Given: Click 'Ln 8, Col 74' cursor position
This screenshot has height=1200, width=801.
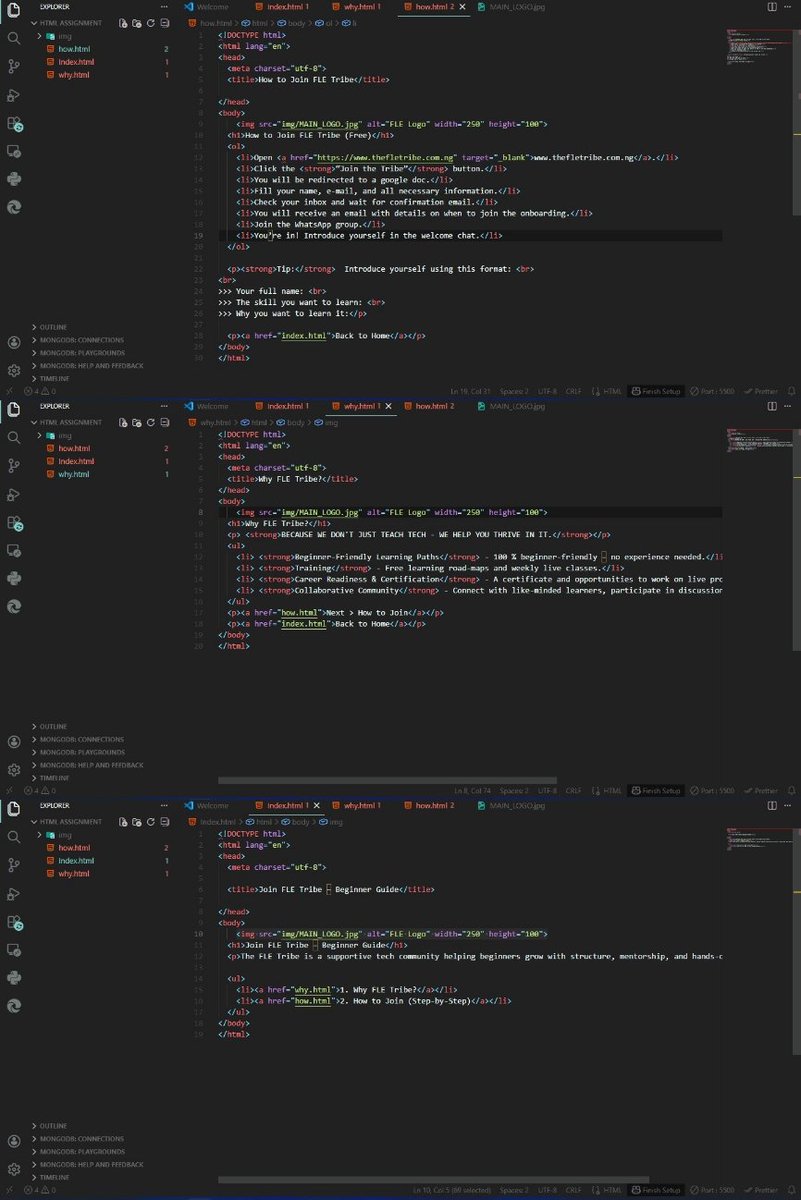Looking at the screenshot, I should pyautogui.click(x=471, y=790).
